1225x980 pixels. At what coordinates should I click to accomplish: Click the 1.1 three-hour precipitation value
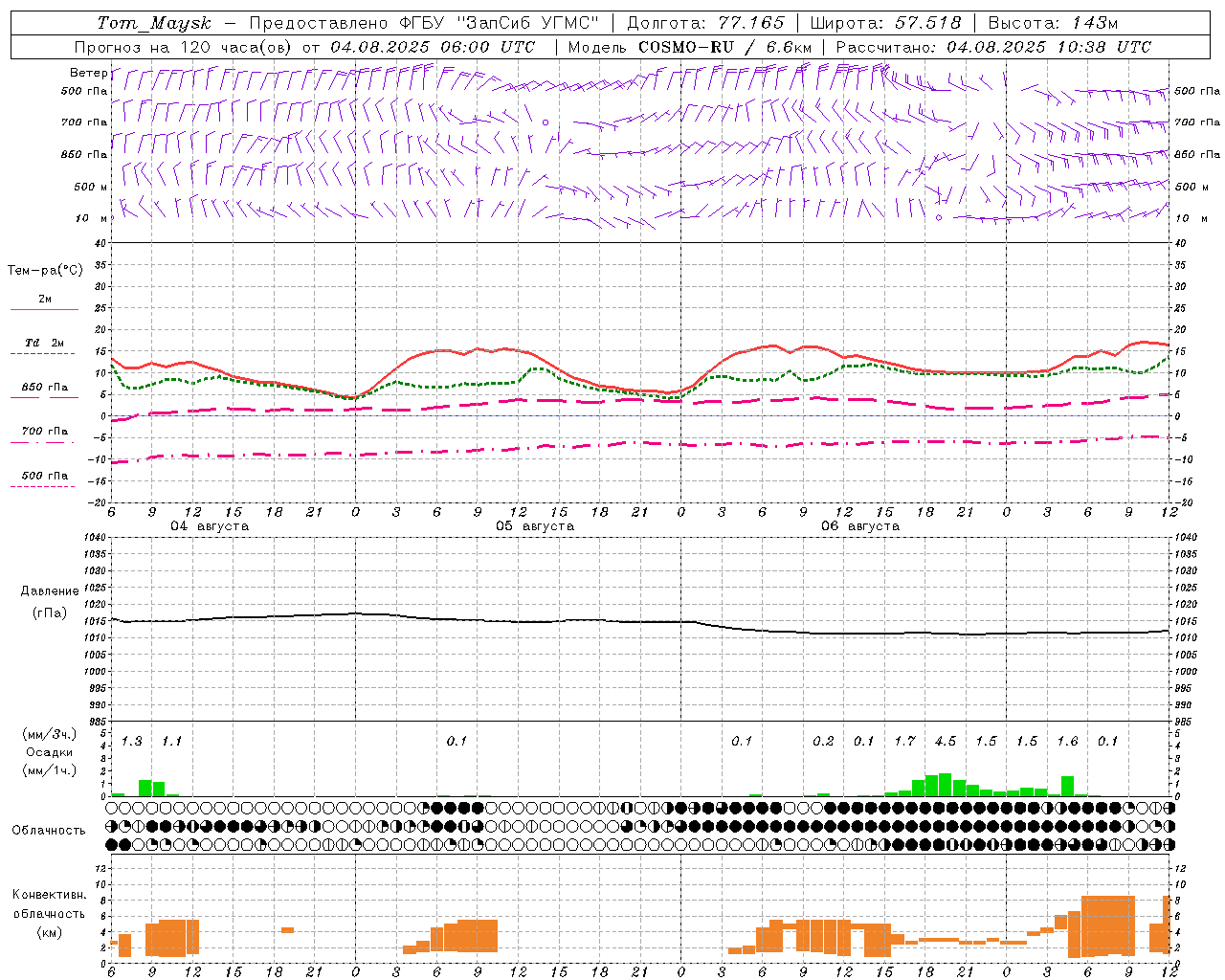tap(171, 742)
